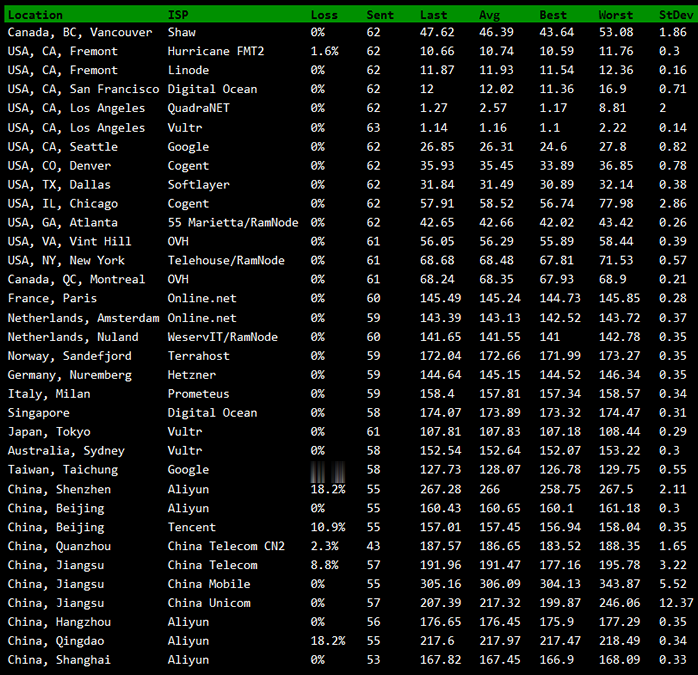The height and width of the screenshot is (675, 698).
Task: Select the Linode ISP entry
Action: [x=188, y=70]
